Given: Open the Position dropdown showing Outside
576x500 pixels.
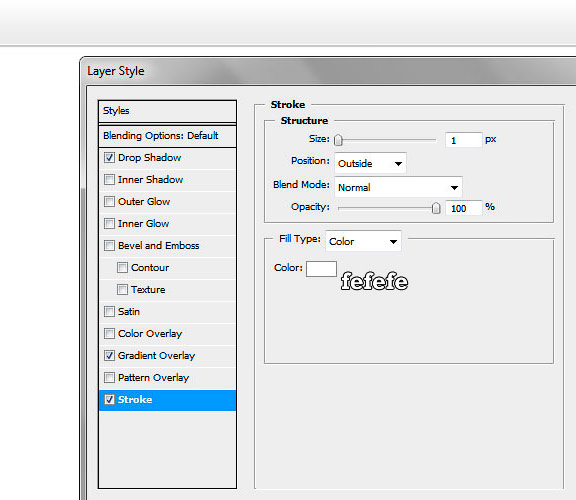Looking at the screenshot, I should click(370, 163).
